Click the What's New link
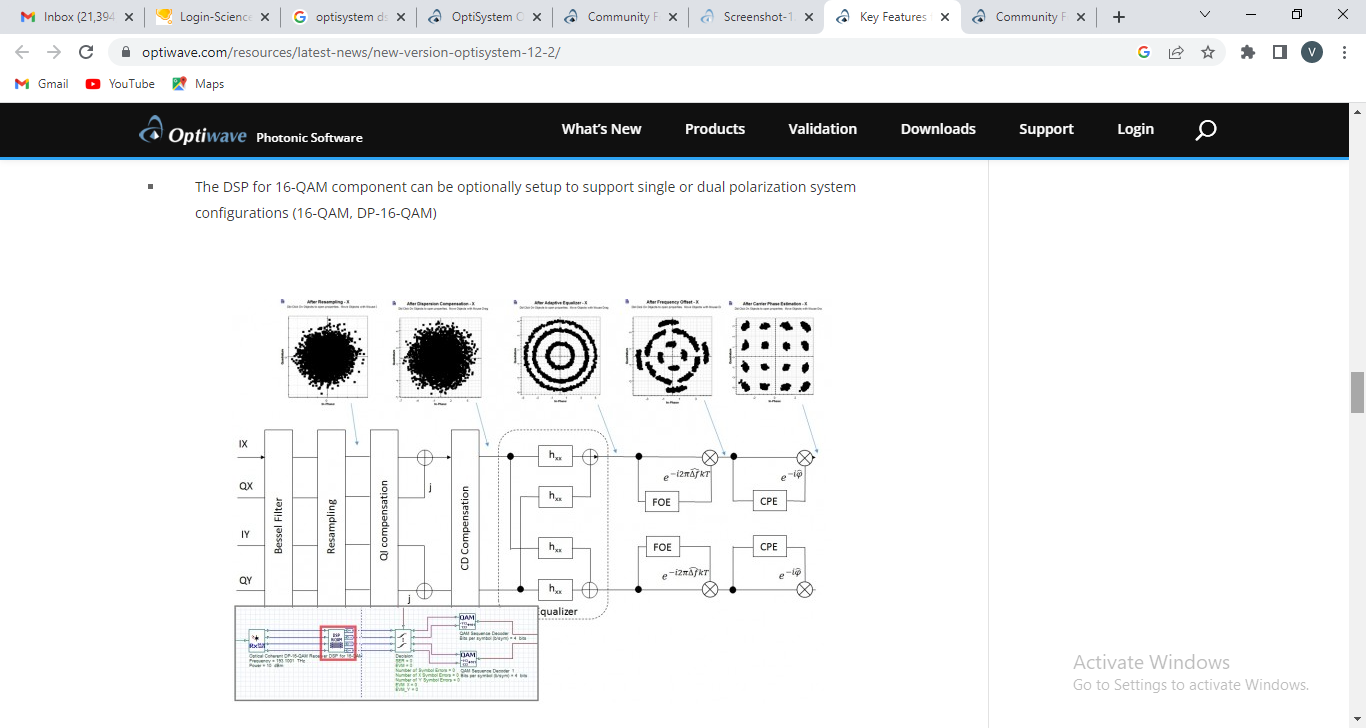Image resolution: width=1366 pixels, height=728 pixels. click(601, 129)
